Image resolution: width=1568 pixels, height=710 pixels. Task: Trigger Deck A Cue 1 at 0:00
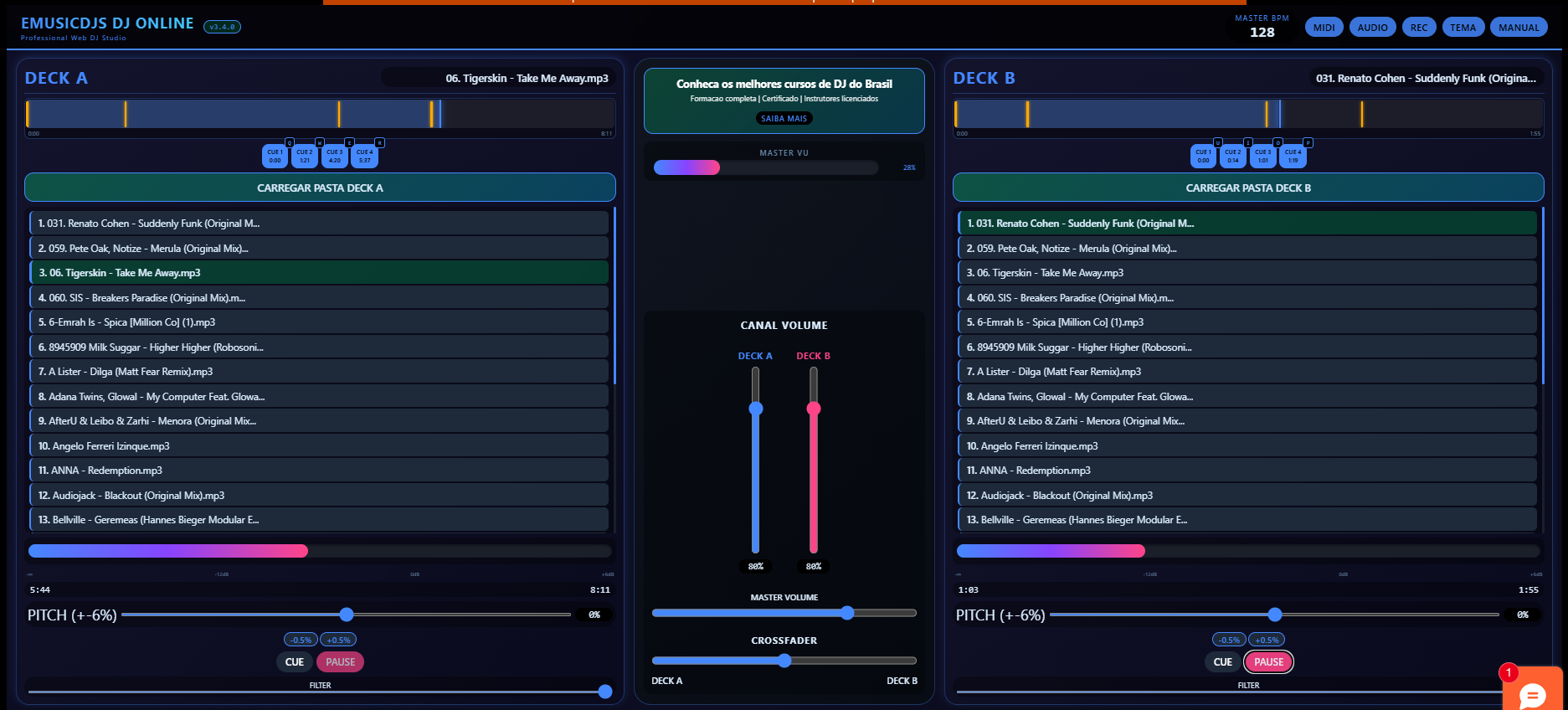[x=275, y=157]
